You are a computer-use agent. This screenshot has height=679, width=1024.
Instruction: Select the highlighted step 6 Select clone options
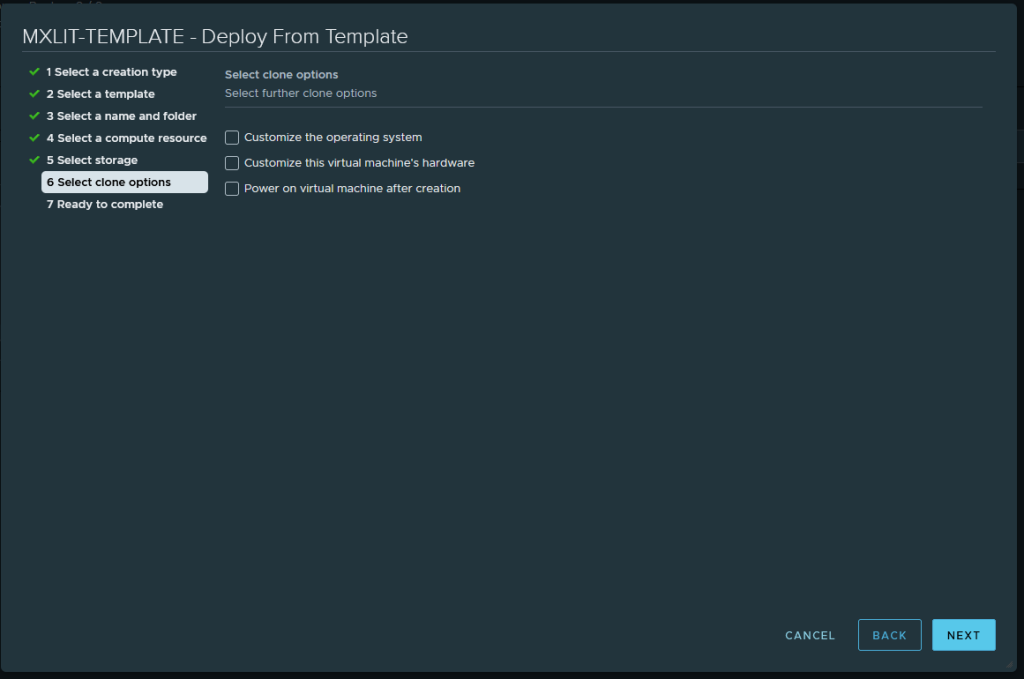[x=108, y=182]
